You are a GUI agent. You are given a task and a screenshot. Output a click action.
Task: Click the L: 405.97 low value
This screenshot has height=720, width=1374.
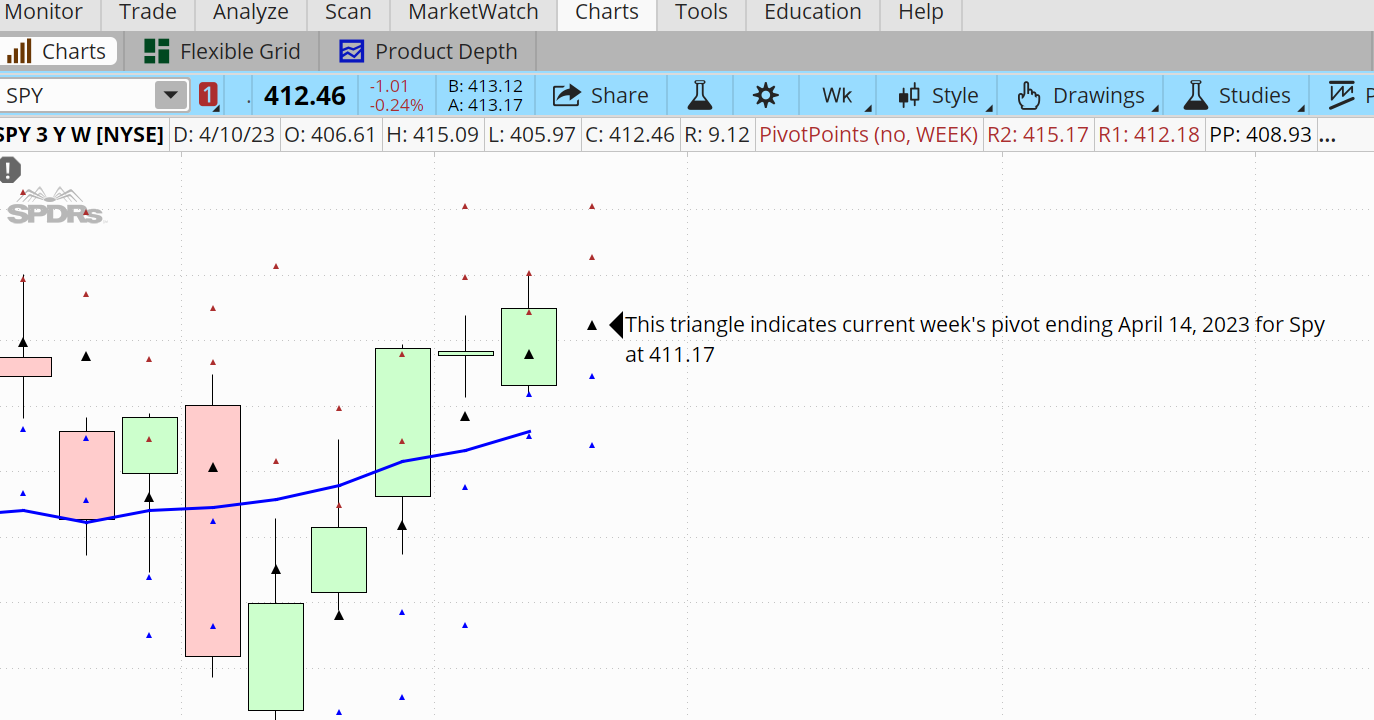point(532,134)
